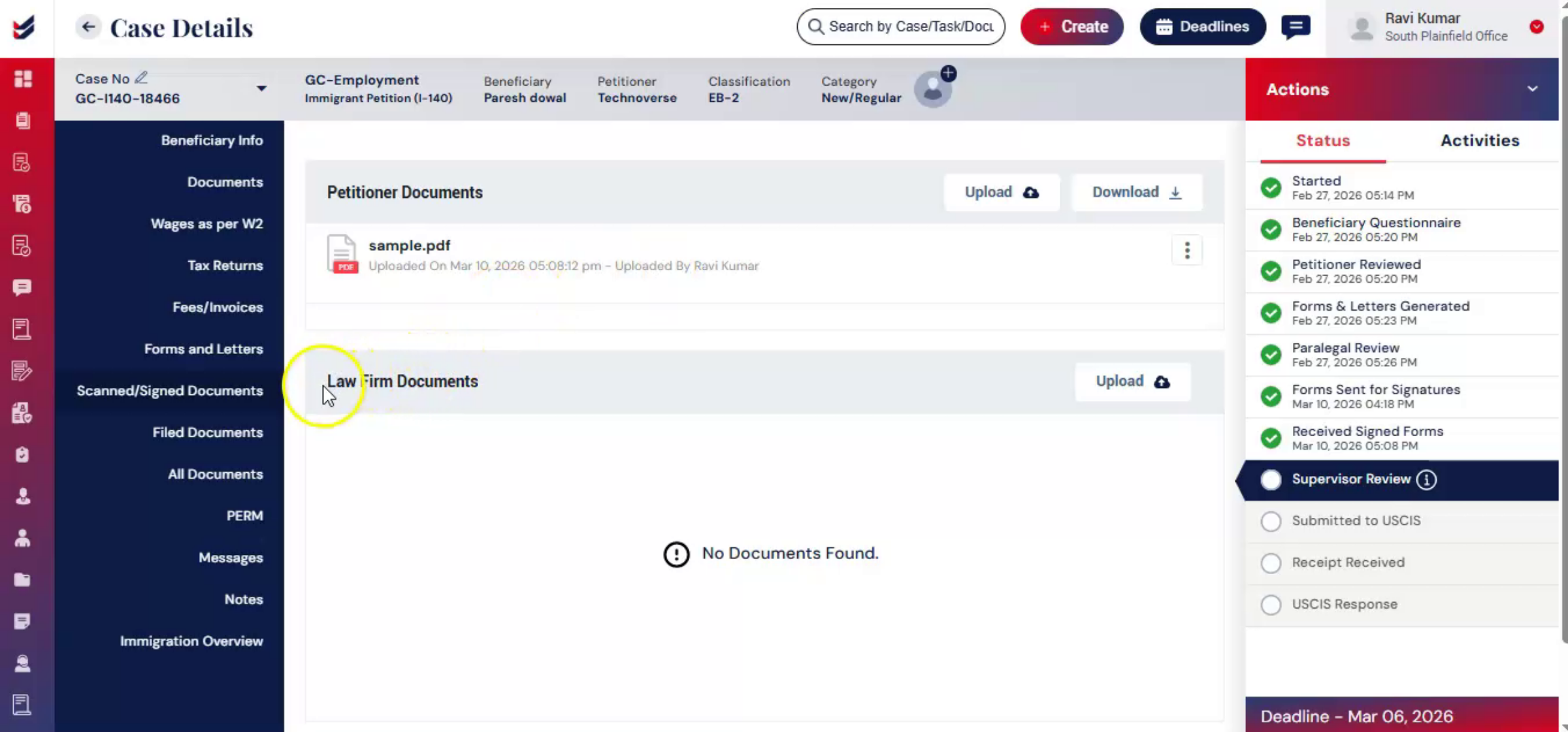Image resolution: width=1568 pixels, height=732 pixels.
Task: Click the Forms Sent for Signatures status row
Action: click(x=1402, y=396)
